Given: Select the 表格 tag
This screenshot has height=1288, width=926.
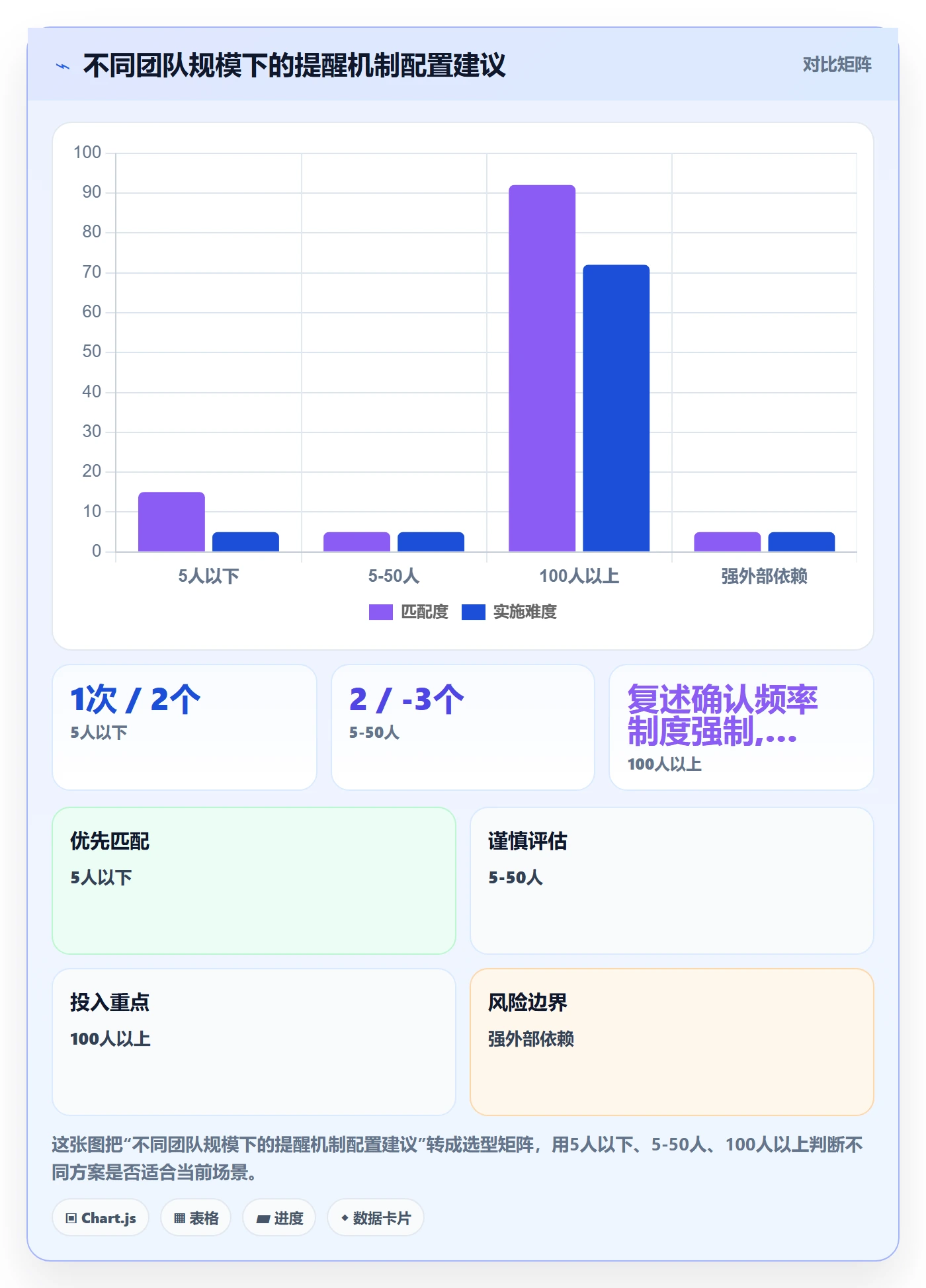Looking at the screenshot, I should pyautogui.click(x=196, y=1217).
